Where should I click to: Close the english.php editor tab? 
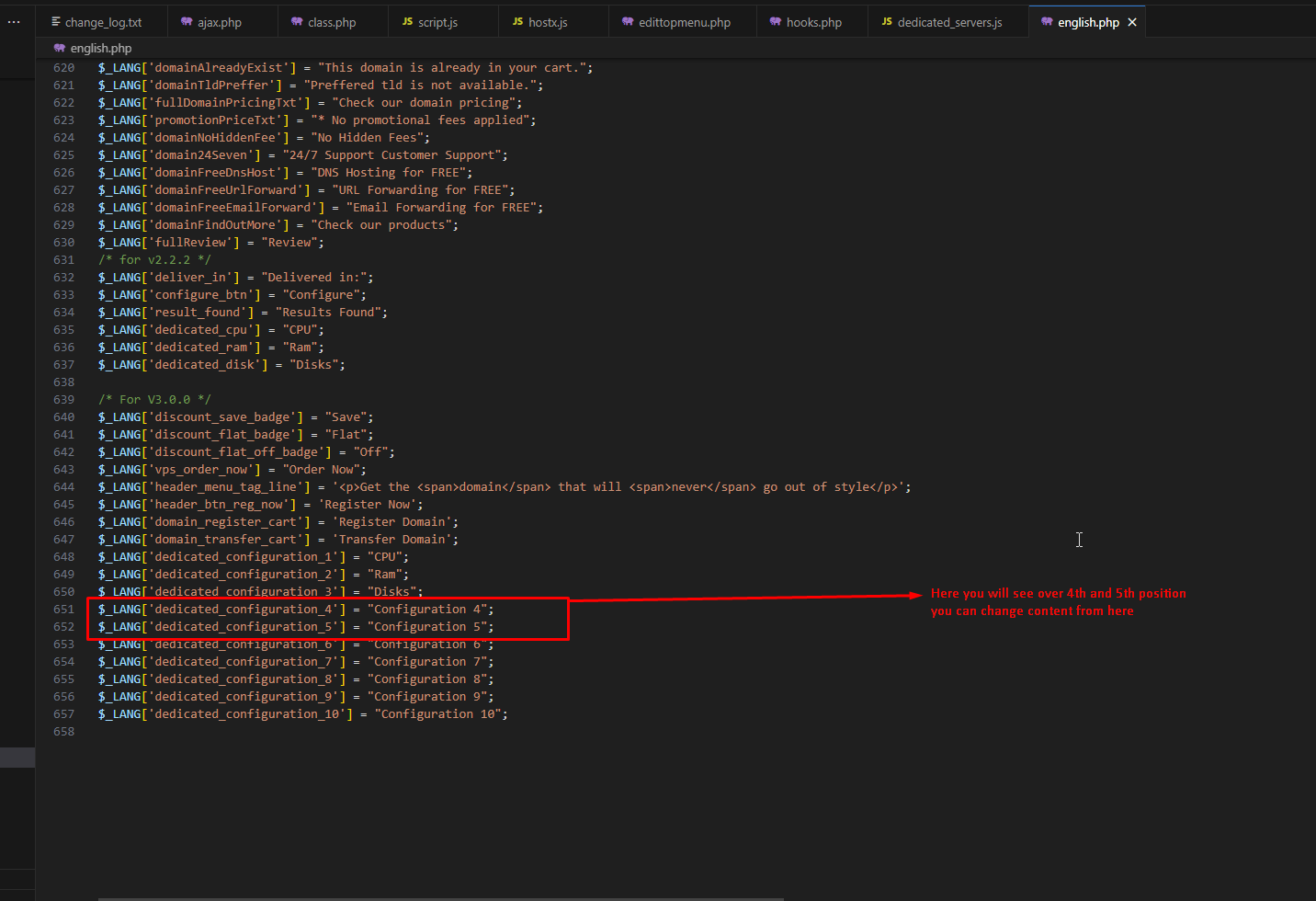pyautogui.click(x=1132, y=22)
